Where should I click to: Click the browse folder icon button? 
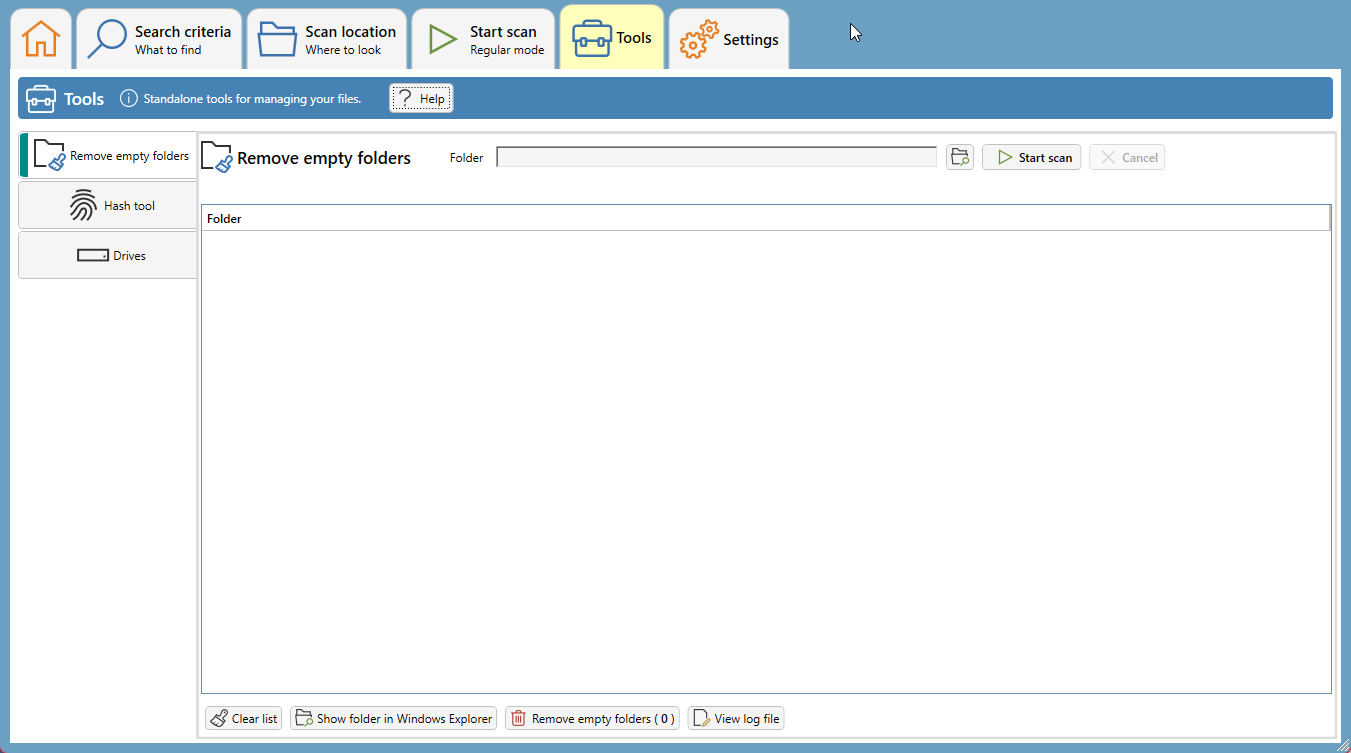(x=960, y=157)
